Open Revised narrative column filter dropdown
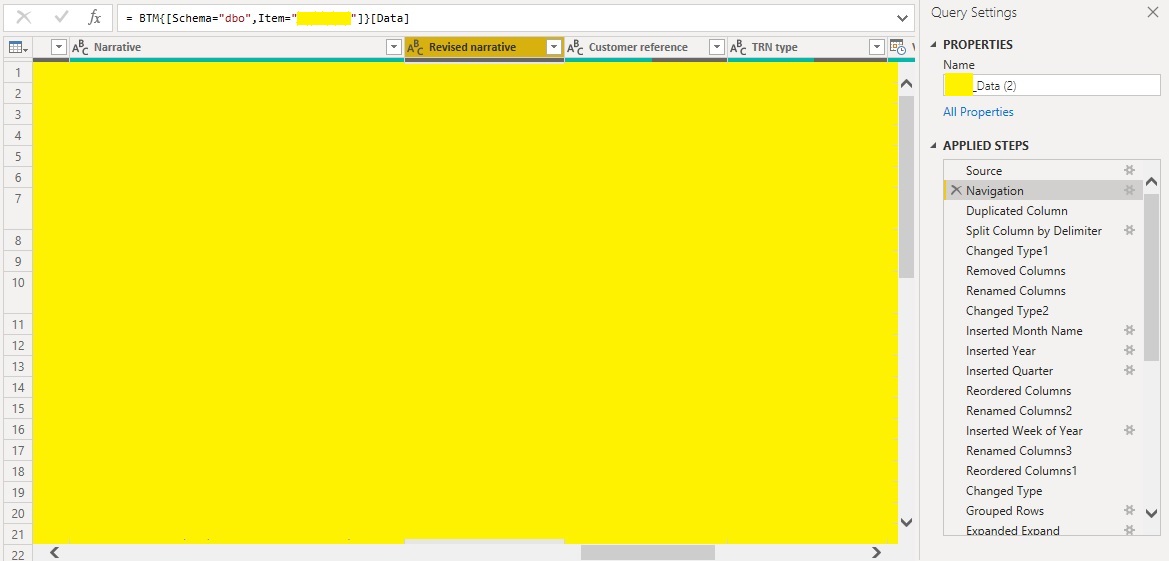1169x561 pixels. [554, 47]
